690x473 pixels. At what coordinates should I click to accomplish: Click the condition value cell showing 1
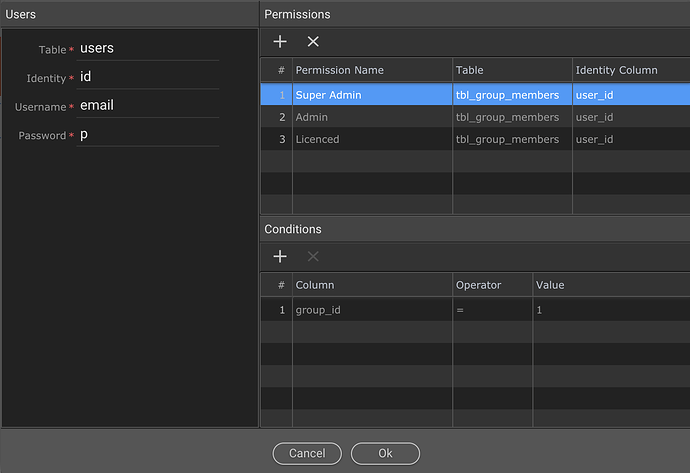[612, 310]
